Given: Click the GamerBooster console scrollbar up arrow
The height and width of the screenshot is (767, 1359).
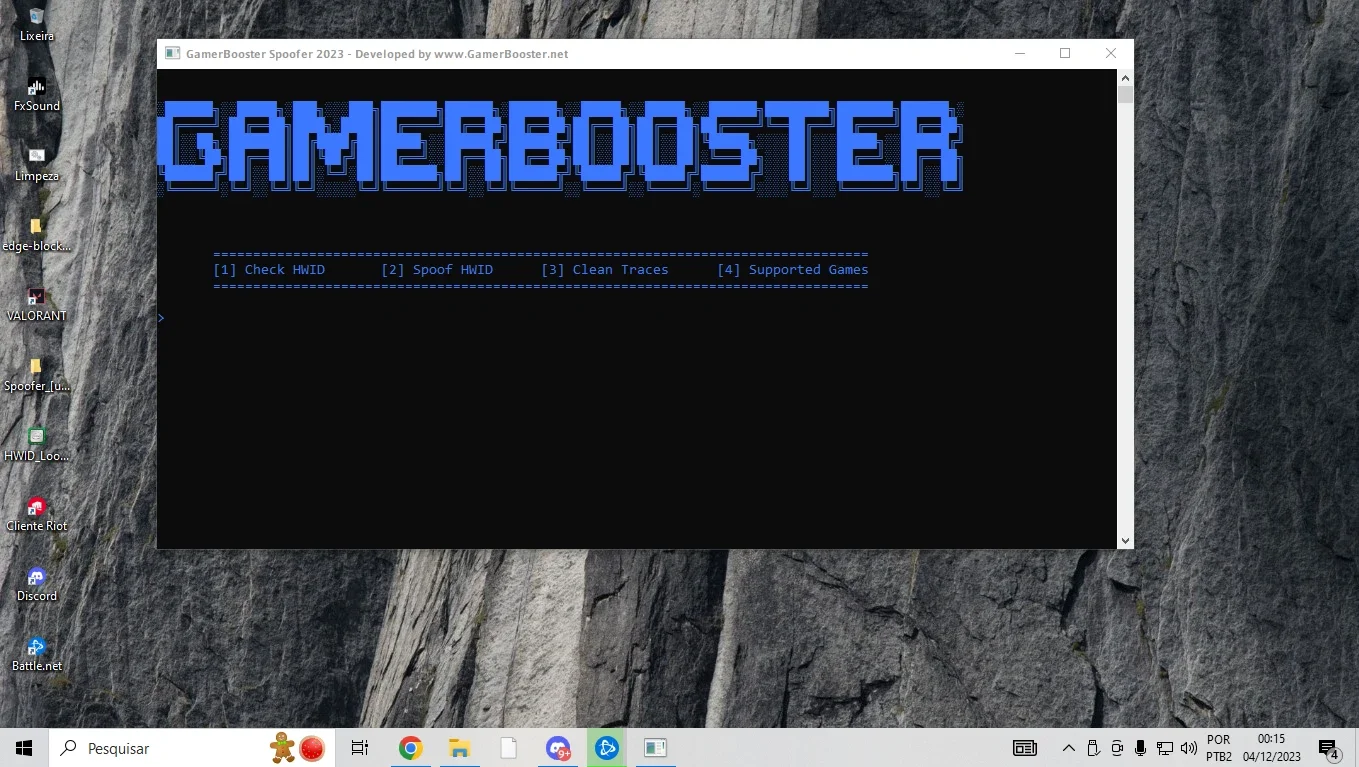Looking at the screenshot, I should pyautogui.click(x=1126, y=77).
